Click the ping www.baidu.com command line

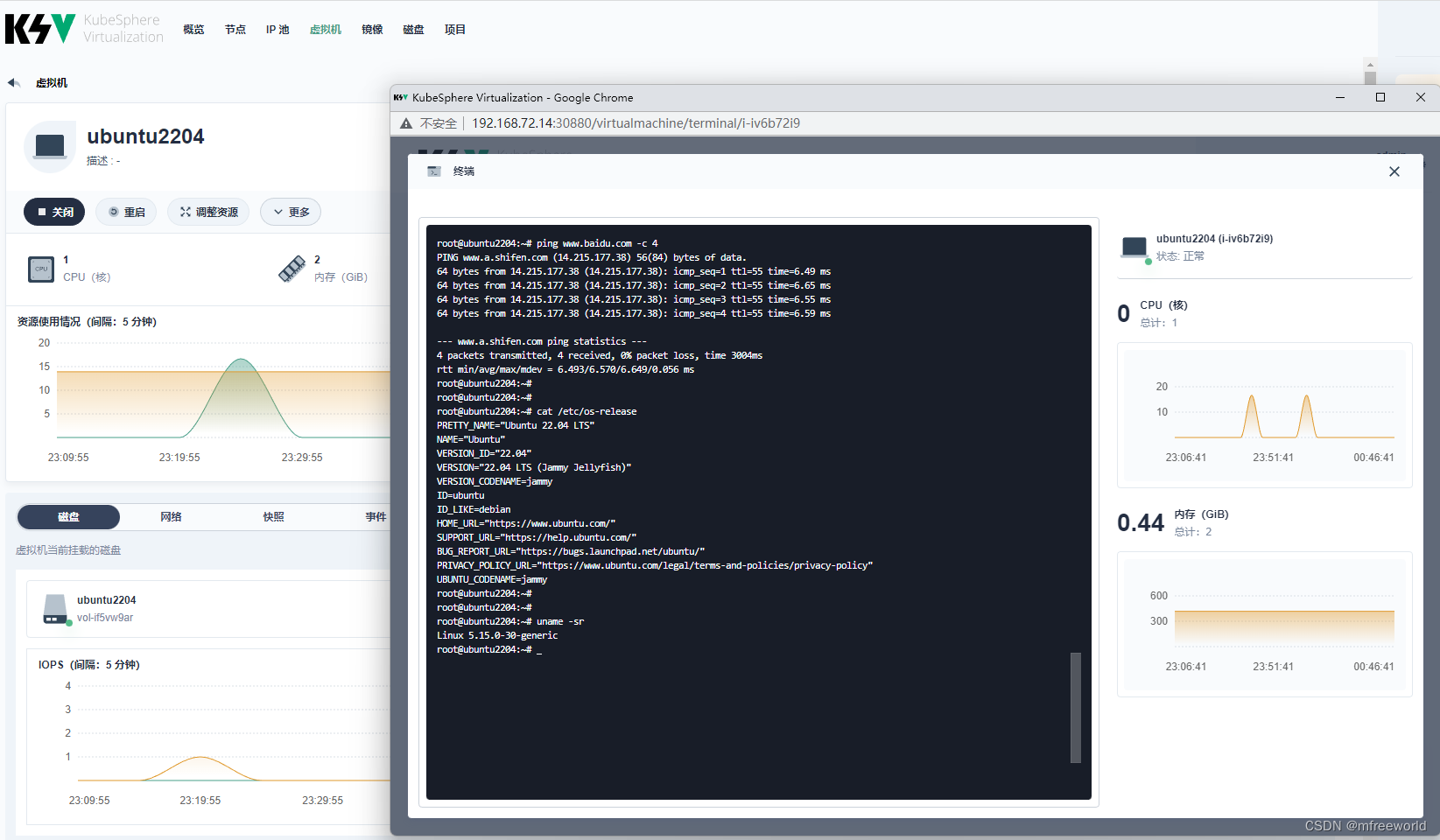547,243
